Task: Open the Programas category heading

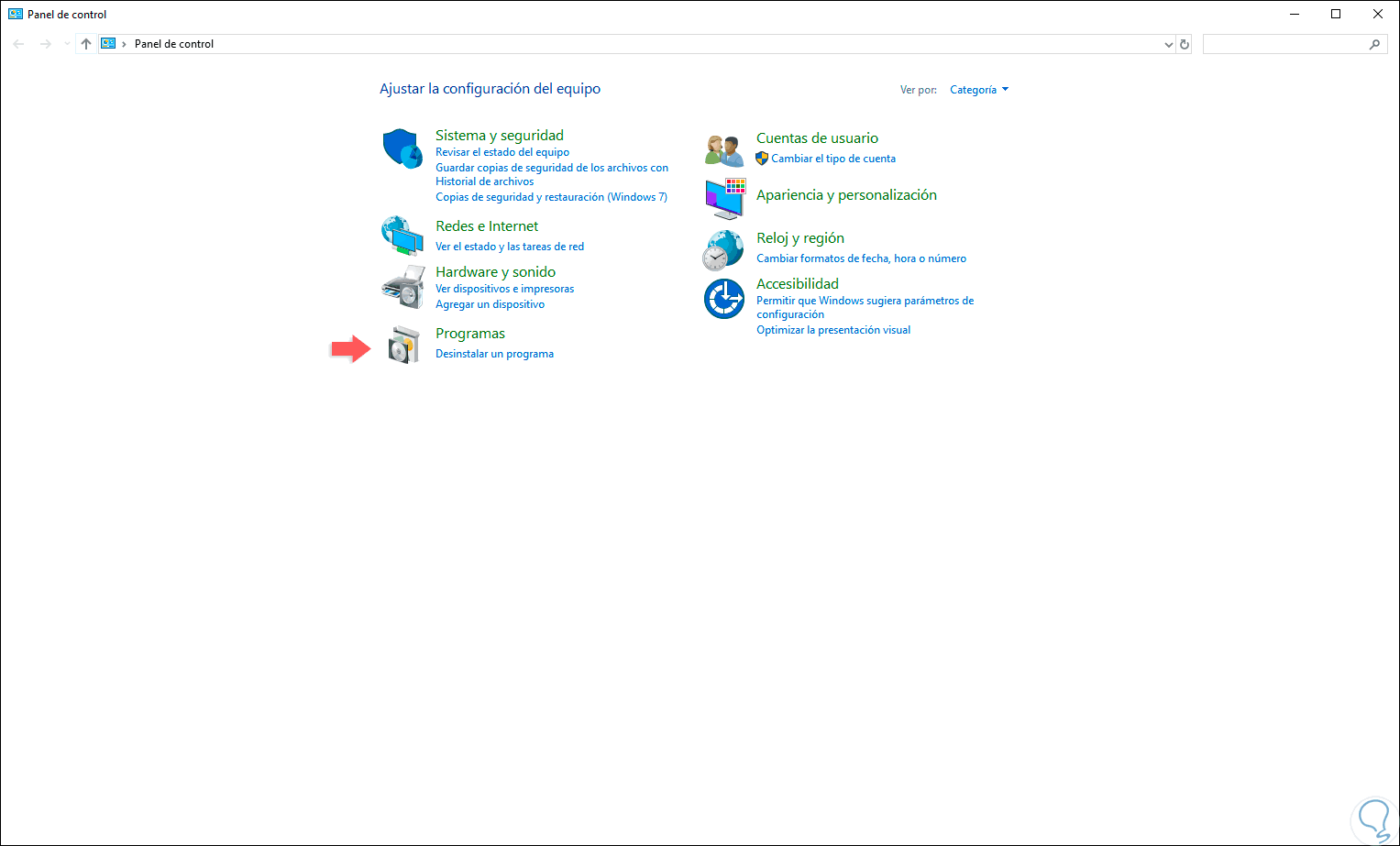Action: tap(470, 334)
